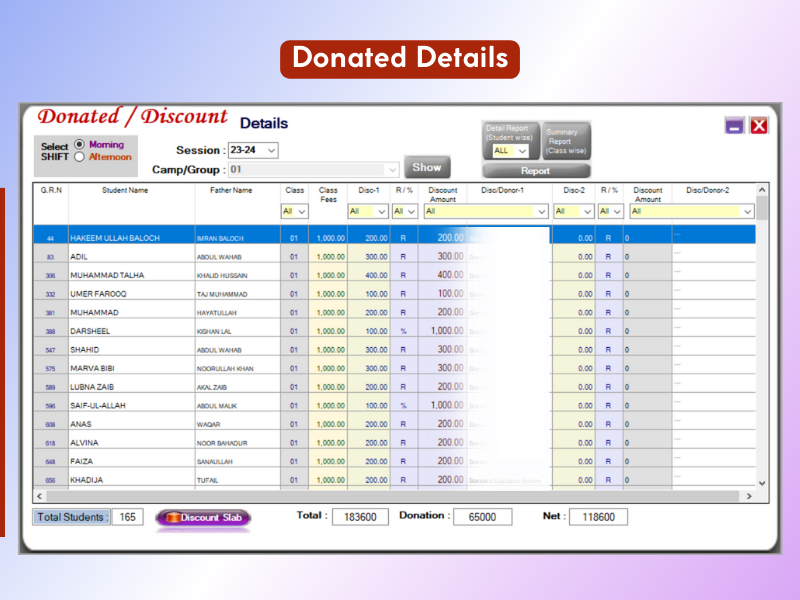The width and height of the screenshot is (800, 600).
Task: Click the horizontal scrollbar right arrow
Action: tap(748, 496)
